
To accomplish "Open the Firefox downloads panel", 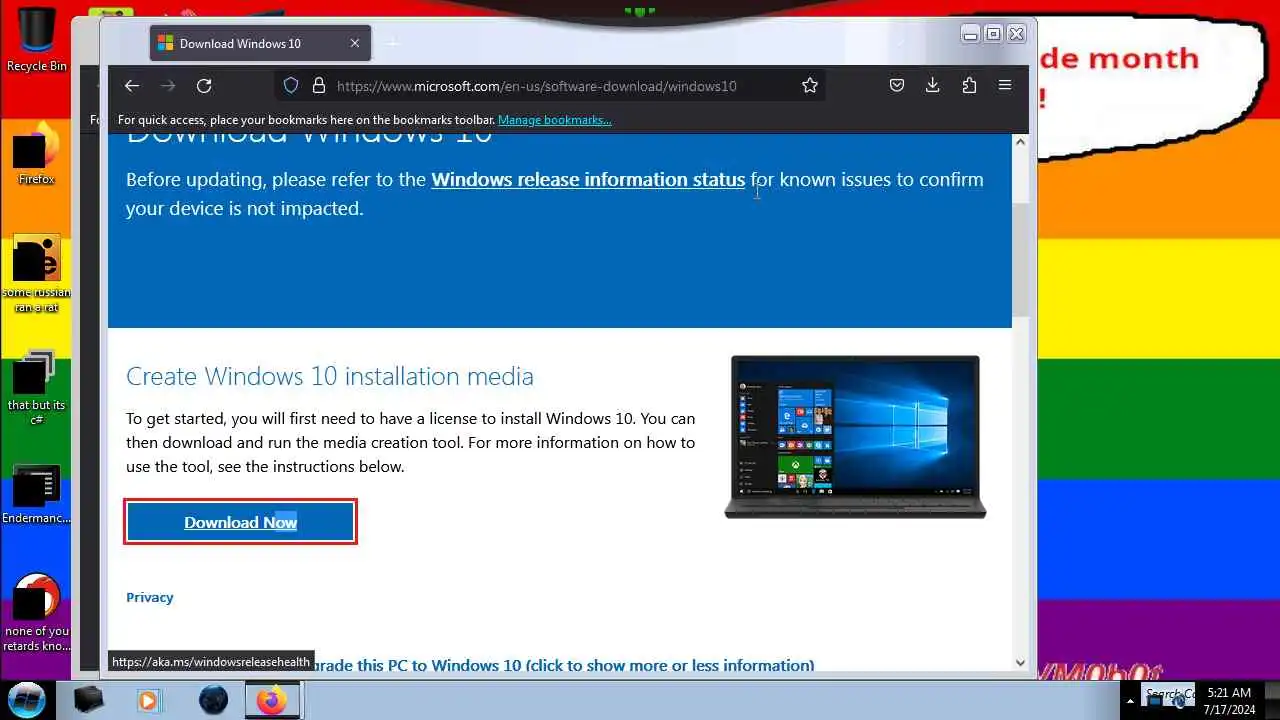I will 933,86.
